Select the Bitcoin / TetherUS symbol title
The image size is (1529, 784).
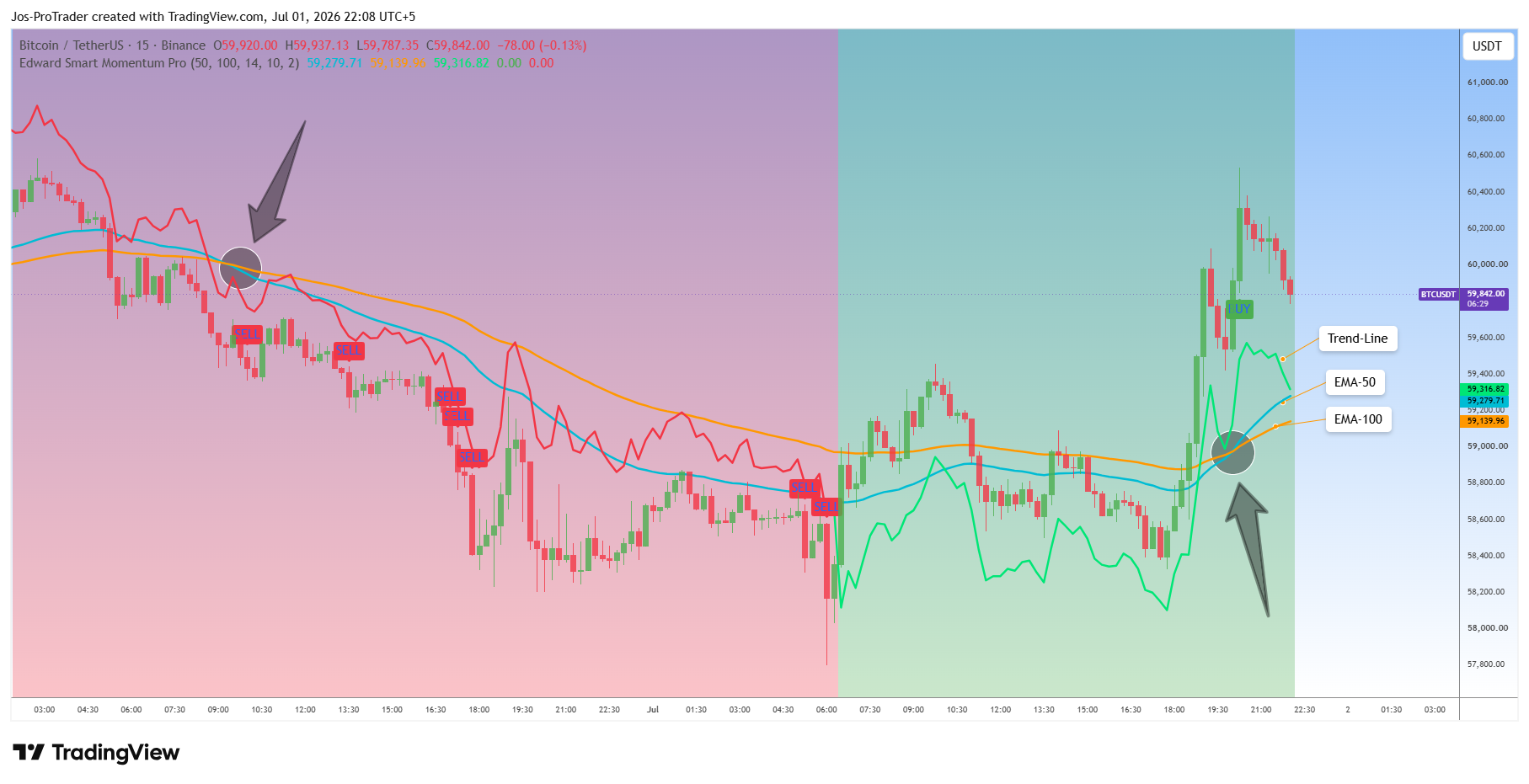(x=71, y=45)
